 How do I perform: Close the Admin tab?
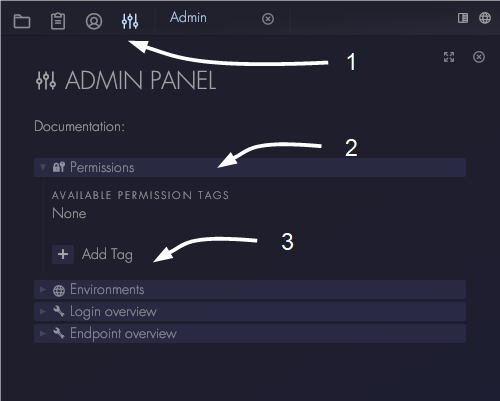pos(268,19)
